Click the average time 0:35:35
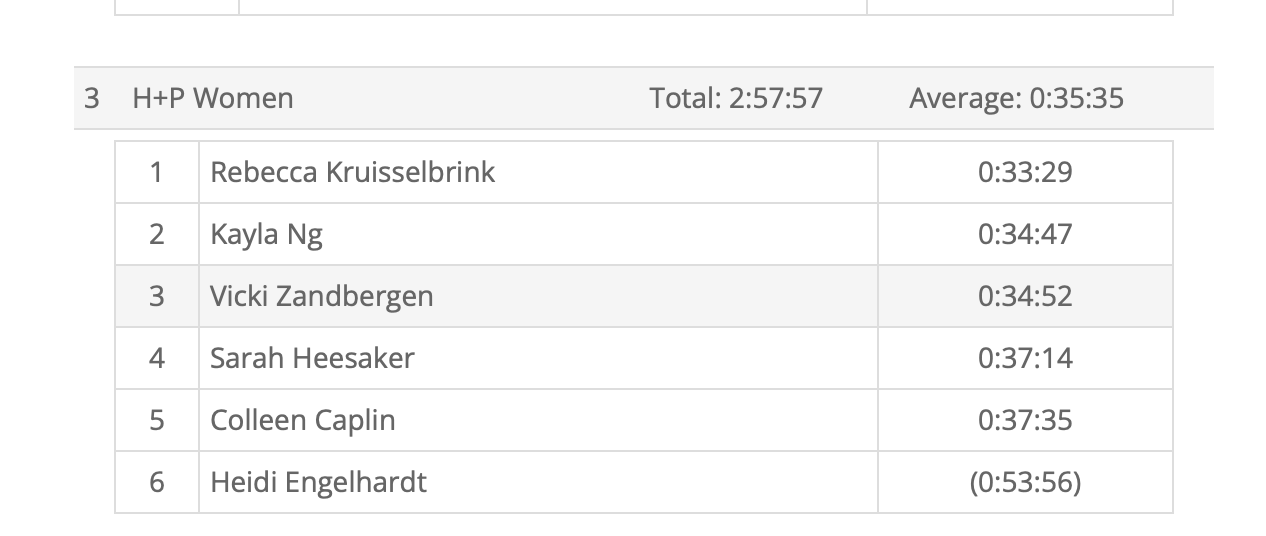1266x536 pixels. click(1016, 98)
